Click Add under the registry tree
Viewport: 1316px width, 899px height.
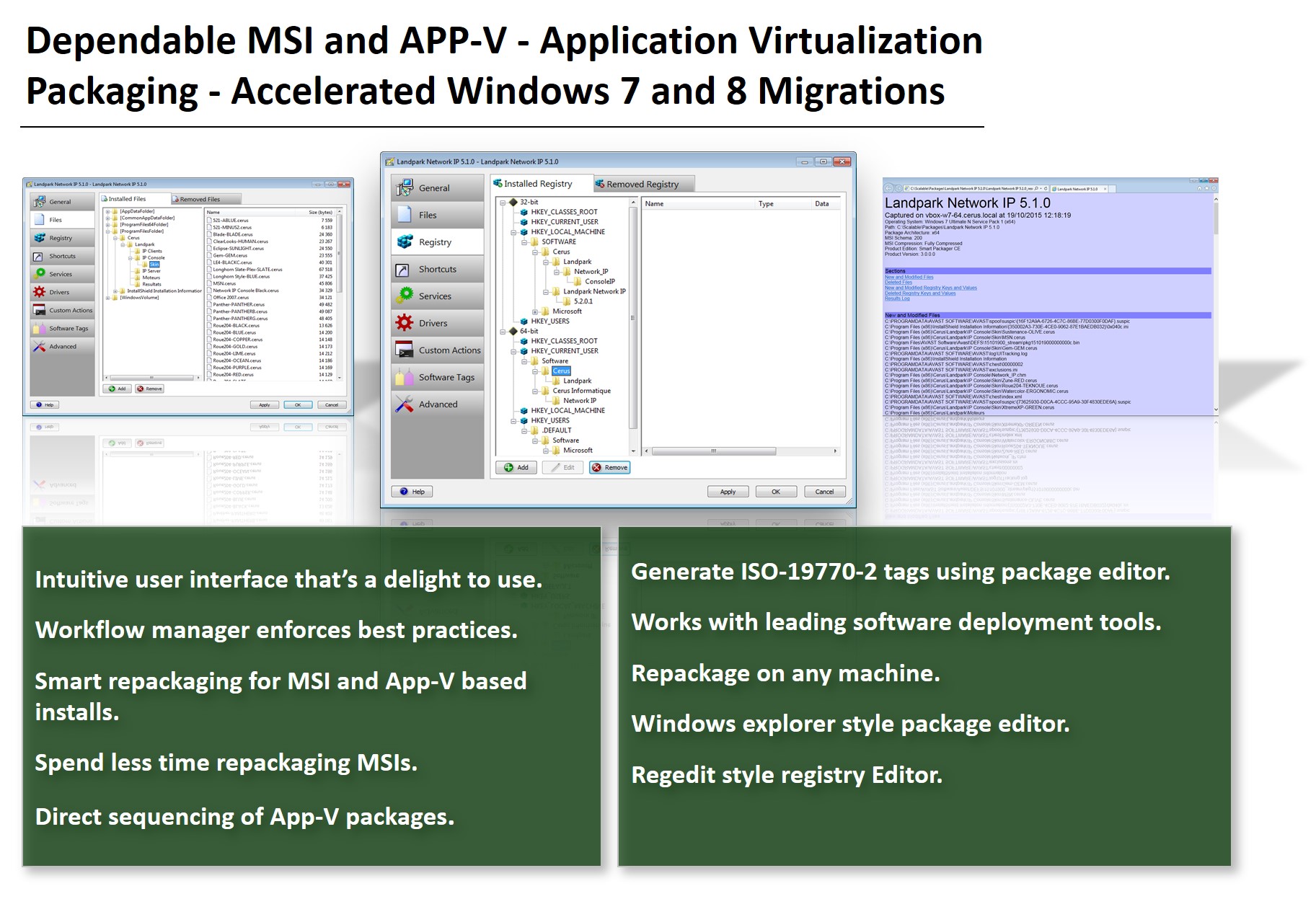(x=516, y=467)
